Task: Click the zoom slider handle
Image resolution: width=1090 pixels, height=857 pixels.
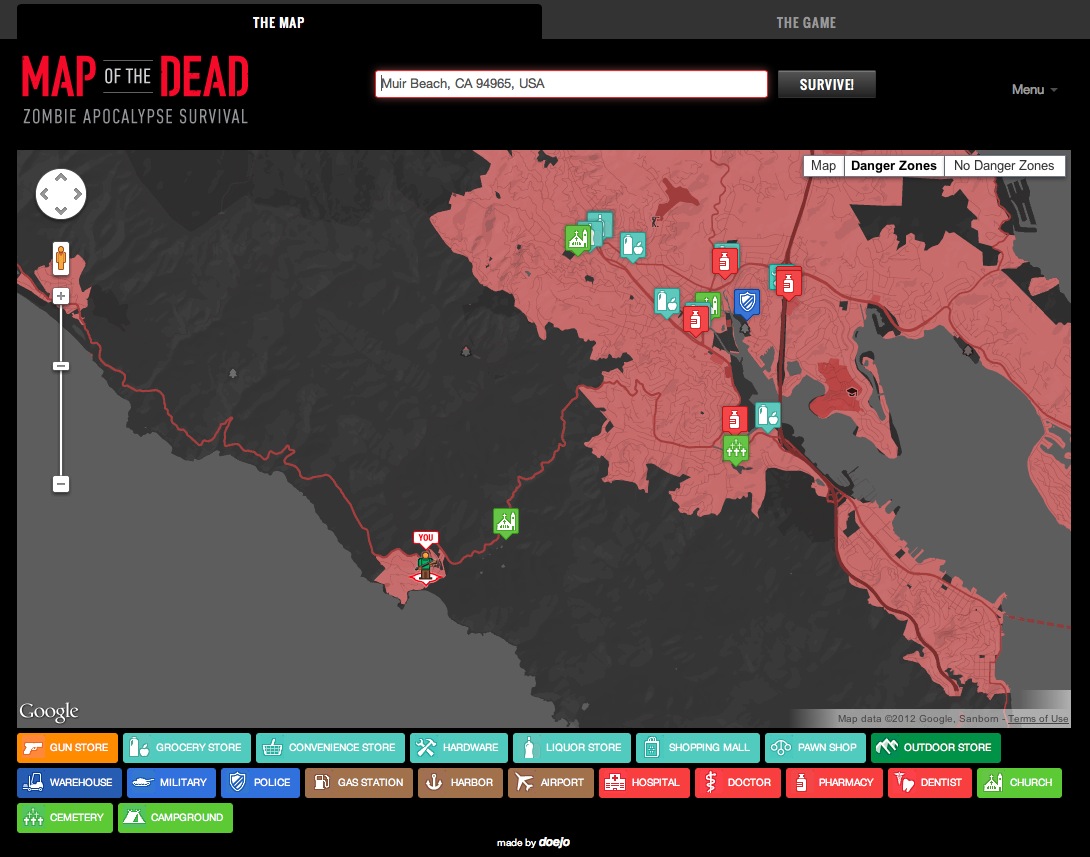Action: (x=61, y=366)
